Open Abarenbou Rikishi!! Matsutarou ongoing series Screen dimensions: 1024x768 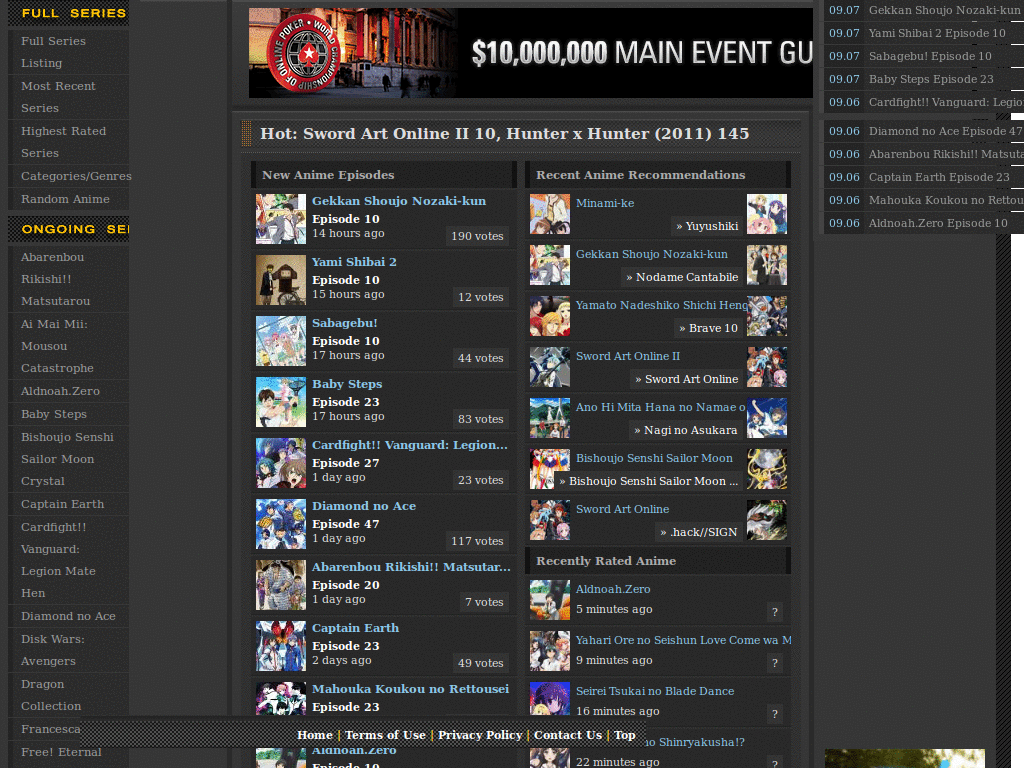pos(56,279)
